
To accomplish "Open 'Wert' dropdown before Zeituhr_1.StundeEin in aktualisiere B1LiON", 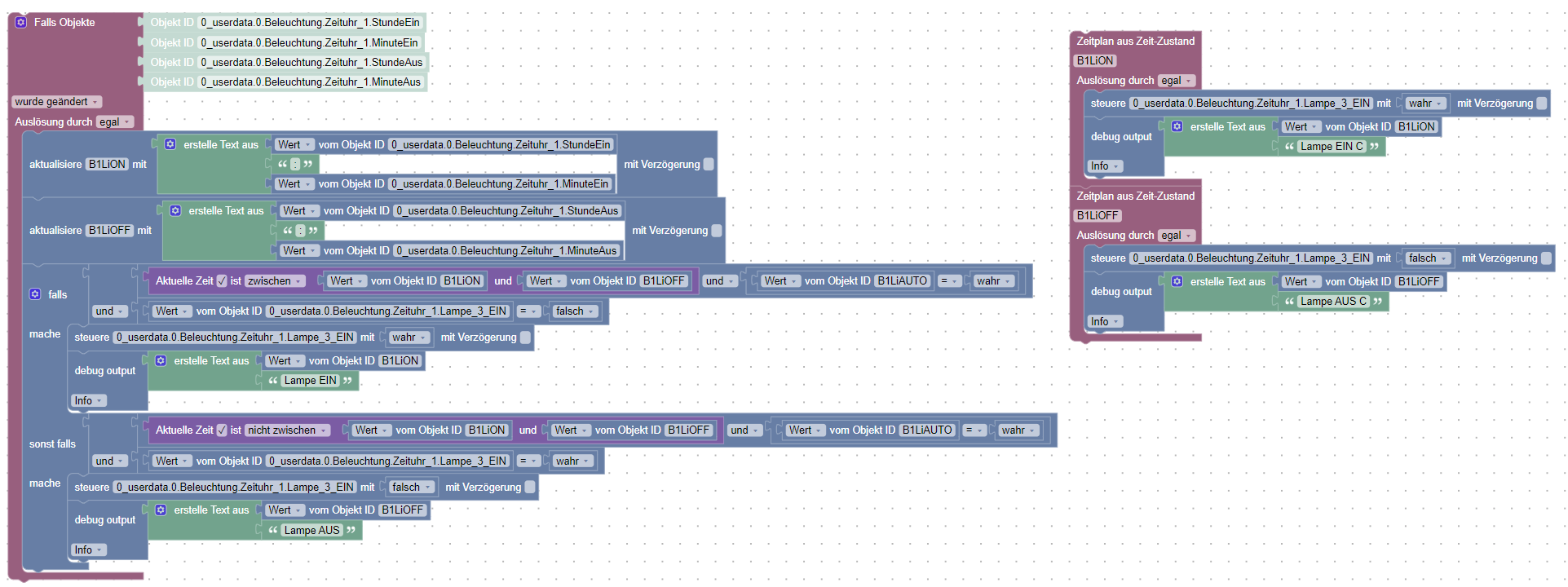I will (294, 144).
